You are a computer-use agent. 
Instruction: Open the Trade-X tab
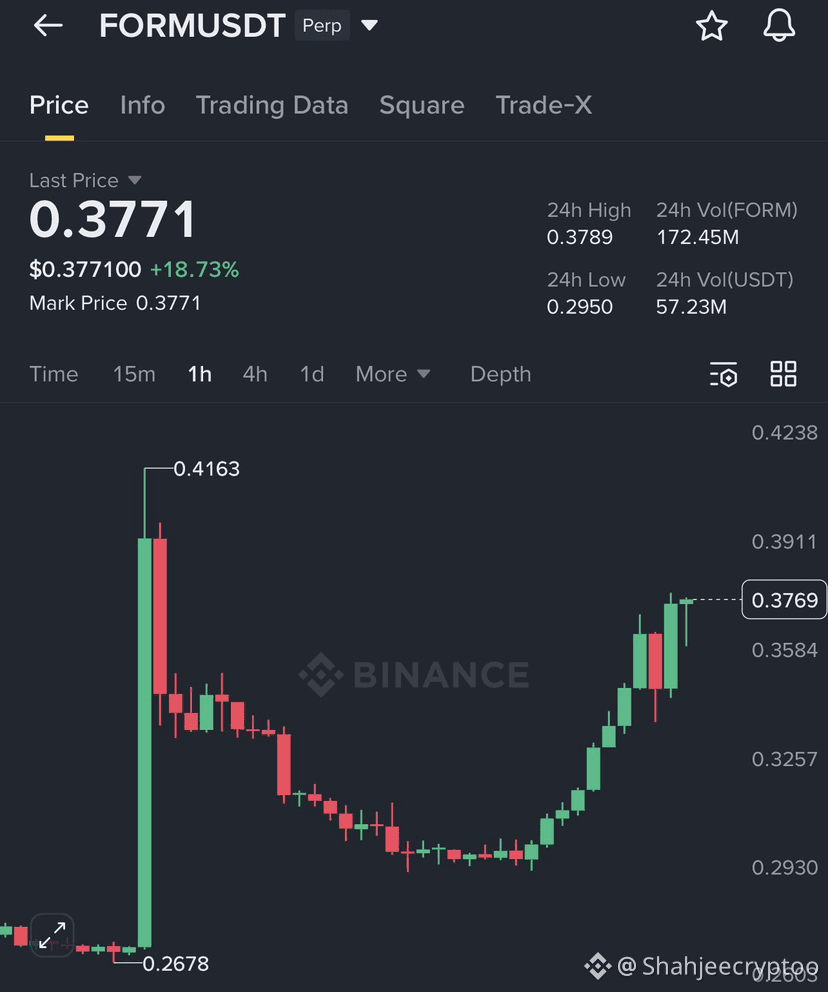pyautogui.click(x=544, y=105)
